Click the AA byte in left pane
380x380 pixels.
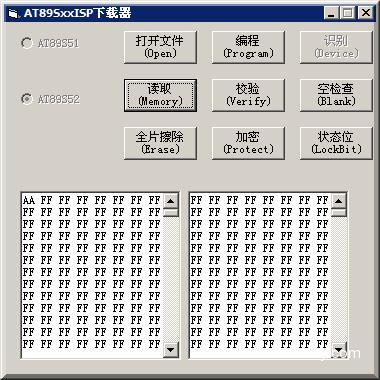pos(29,201)
